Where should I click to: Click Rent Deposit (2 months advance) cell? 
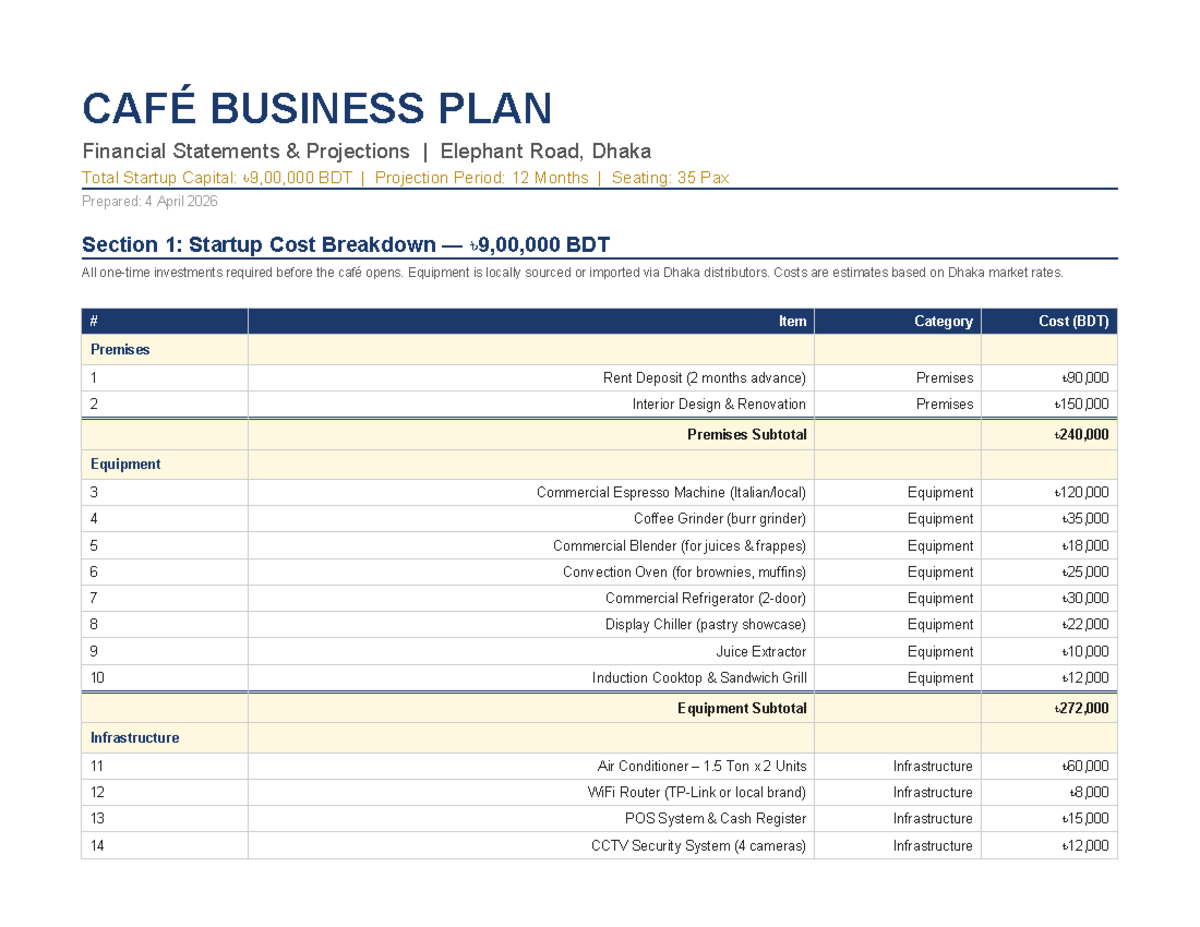tap(531, 378)
